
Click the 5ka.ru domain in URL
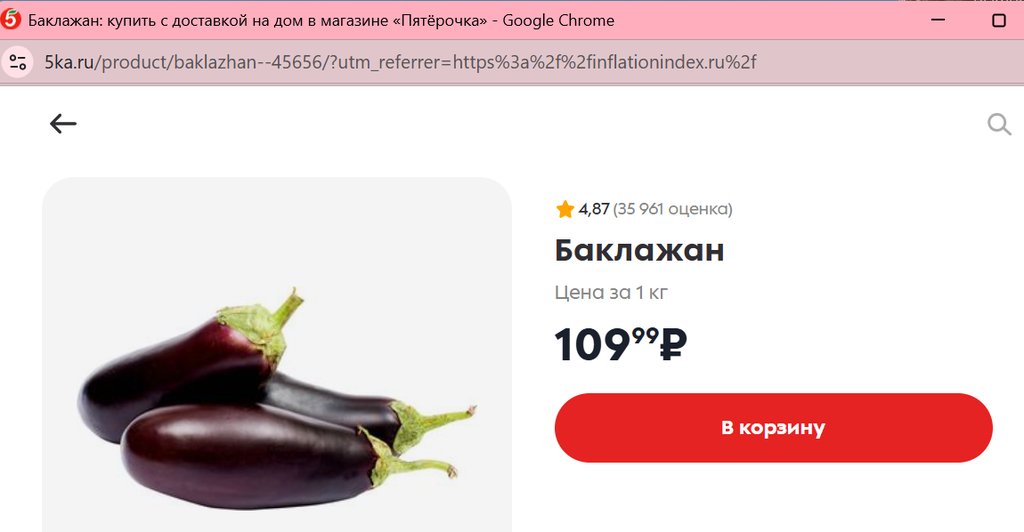(x=69, y=62)
